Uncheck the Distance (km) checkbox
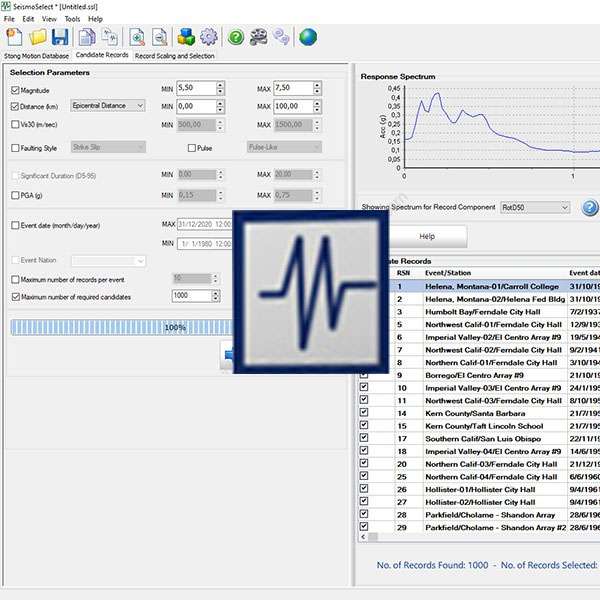Image resolution: width=600 pixels, height=600 pixels. pyautogui.click(x=15, y=106)
